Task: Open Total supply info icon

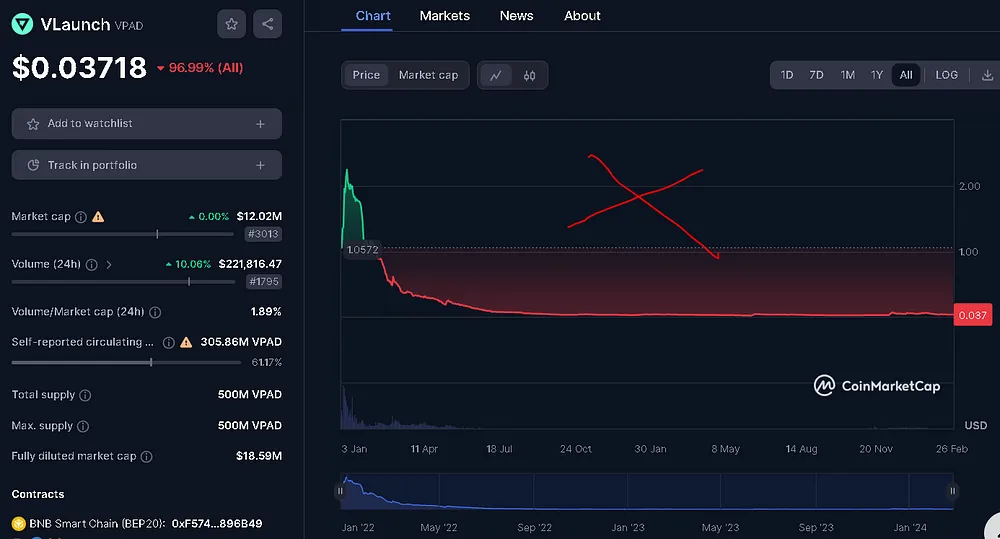Action: [85, 395]
